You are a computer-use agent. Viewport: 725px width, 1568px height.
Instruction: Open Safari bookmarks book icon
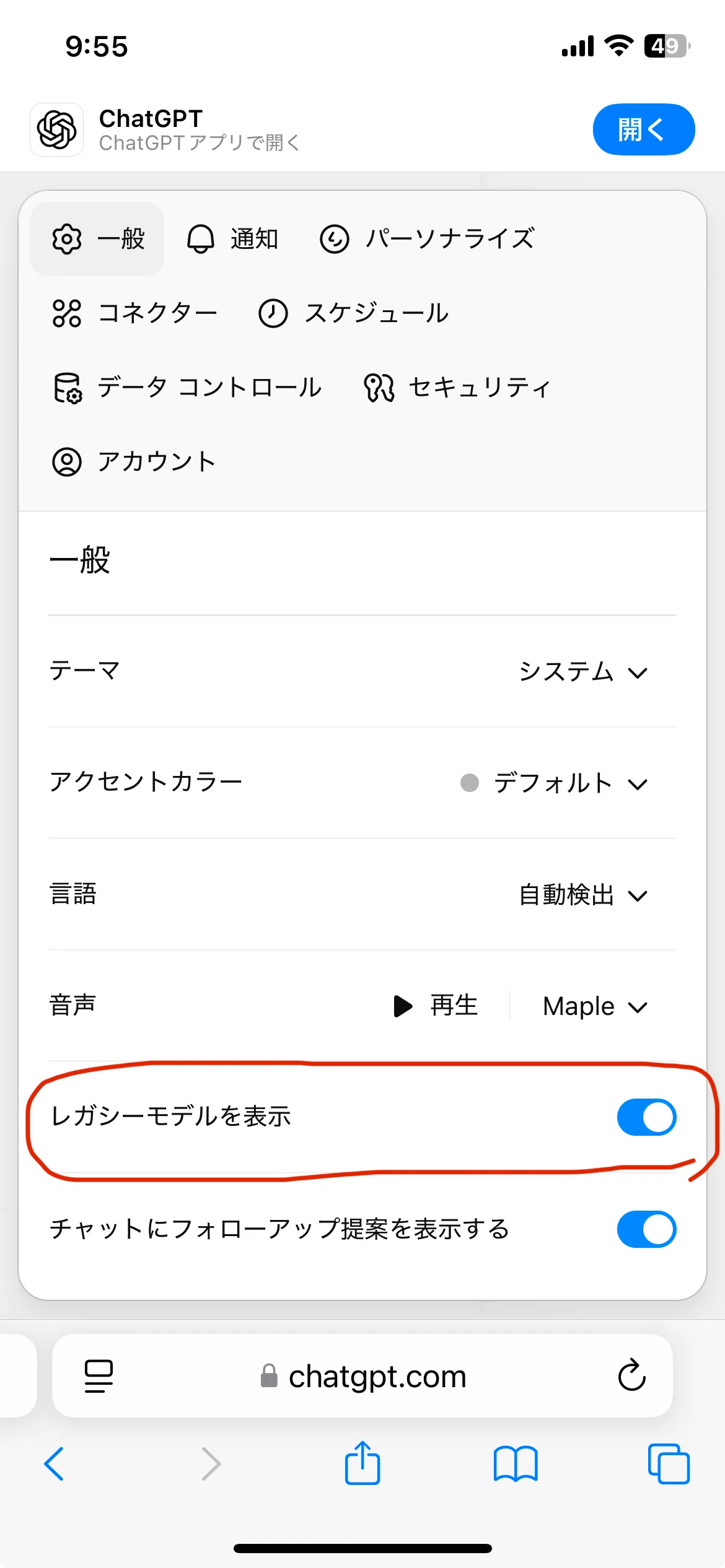point(516,1464)
